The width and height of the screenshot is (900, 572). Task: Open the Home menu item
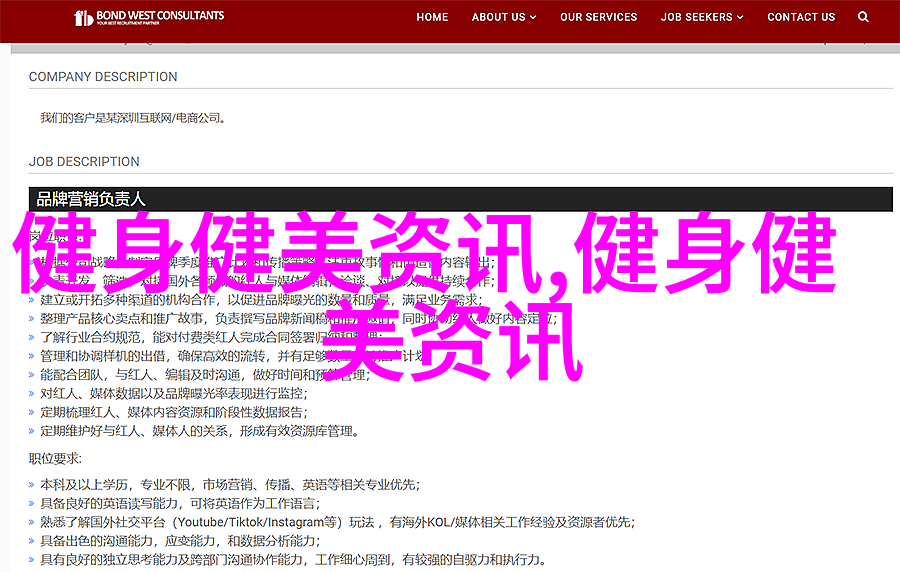432,17
